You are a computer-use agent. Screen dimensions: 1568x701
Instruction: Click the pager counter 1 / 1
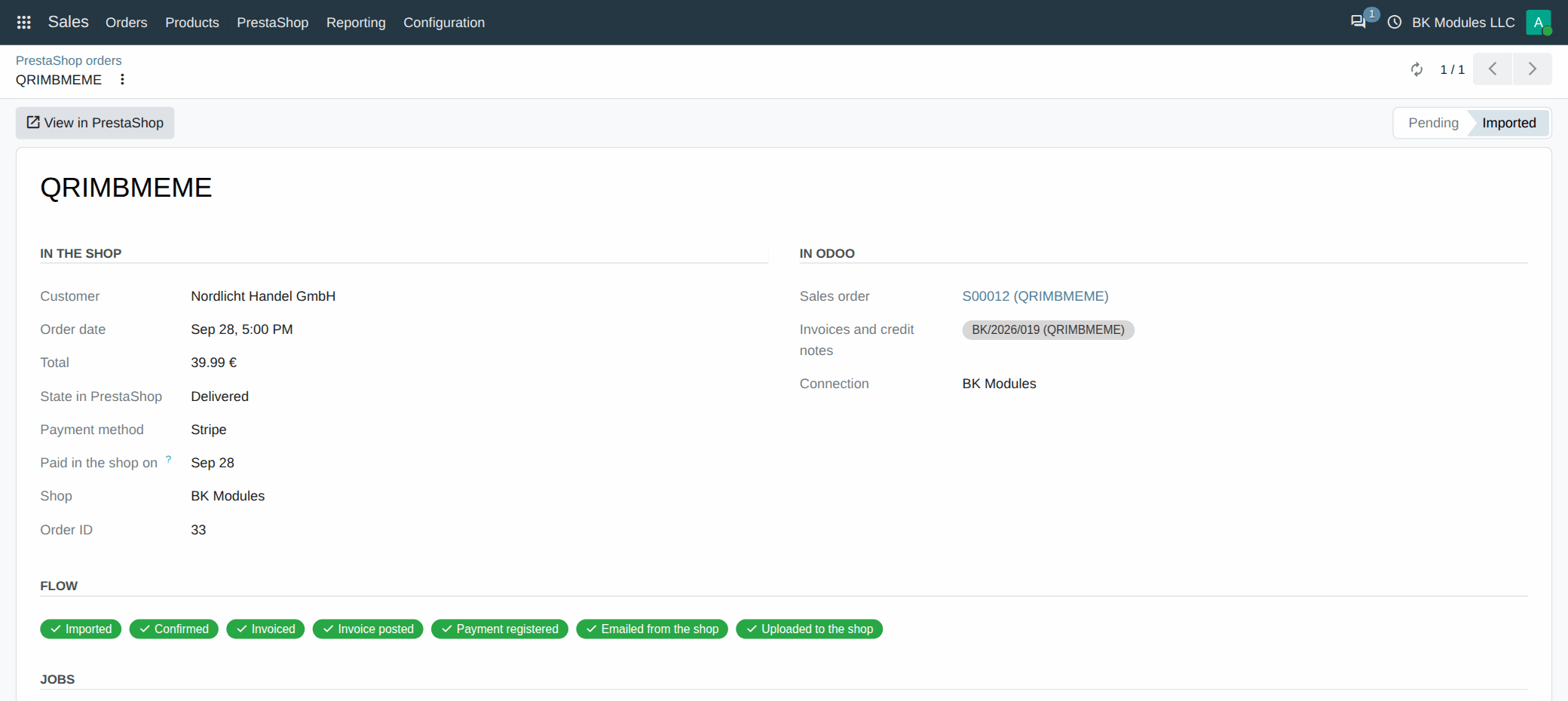click(1452, 69)
